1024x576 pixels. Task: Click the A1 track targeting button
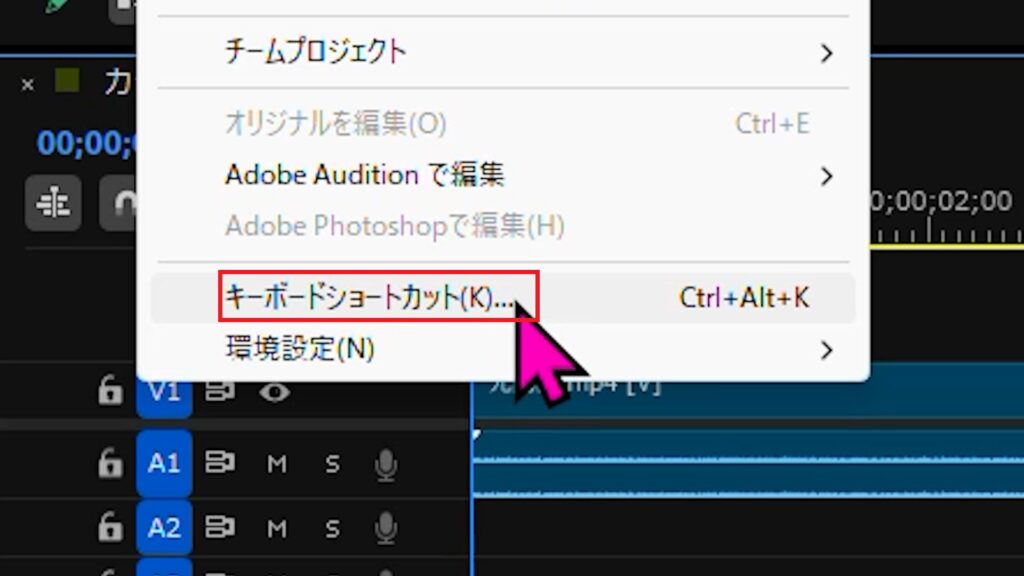tap(164, 463)
